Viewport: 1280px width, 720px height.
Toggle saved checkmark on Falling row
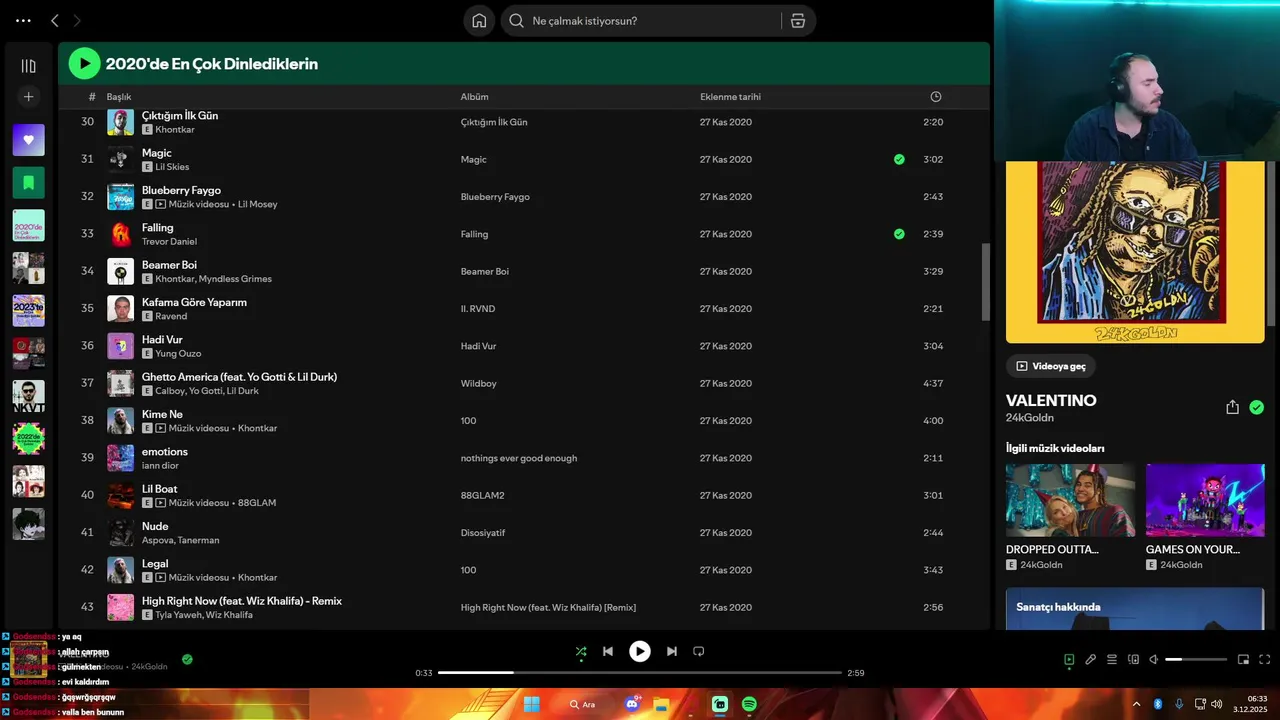(x=899, y=234)
